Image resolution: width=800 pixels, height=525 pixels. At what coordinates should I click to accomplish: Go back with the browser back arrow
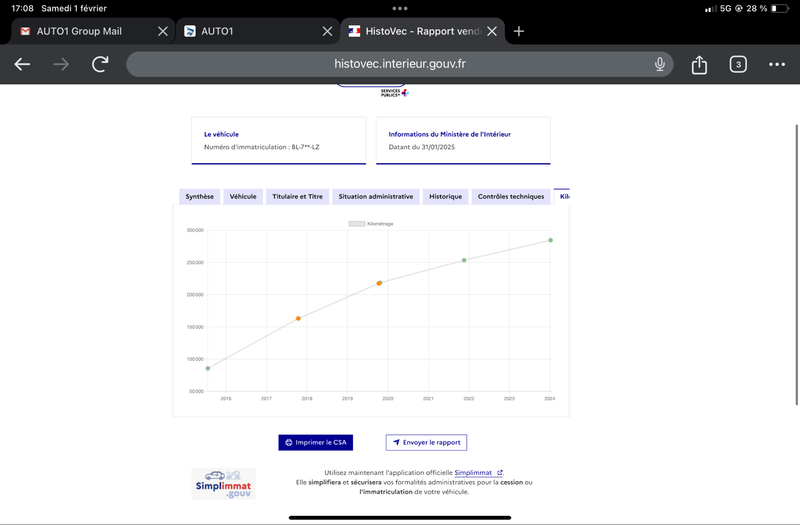22,64
